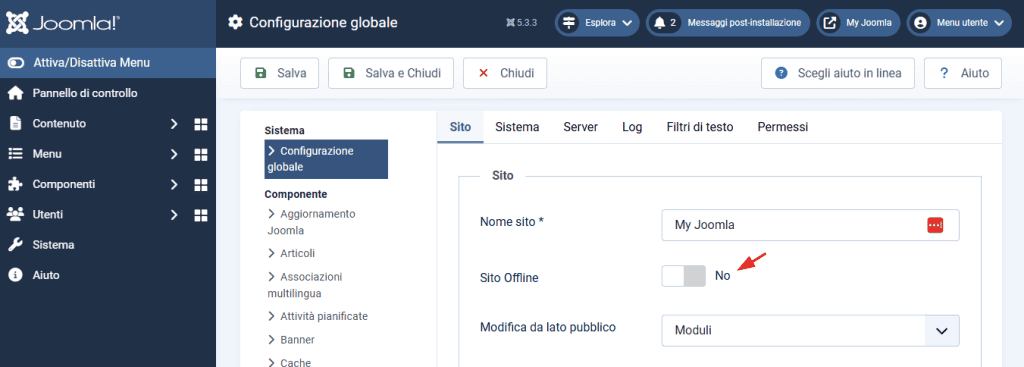This screenshot has width=1024, height=367.
Task: Switch to the Server tab
Action: (581, 127)
